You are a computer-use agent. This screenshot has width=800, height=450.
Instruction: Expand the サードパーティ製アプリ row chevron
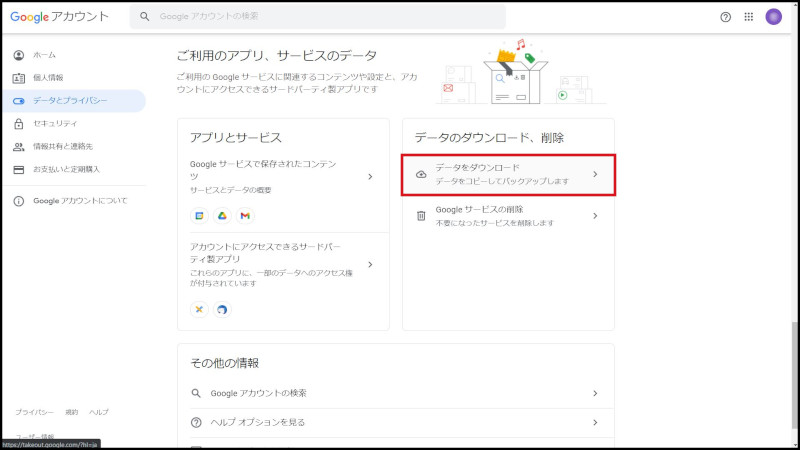[x=370, y=264]
